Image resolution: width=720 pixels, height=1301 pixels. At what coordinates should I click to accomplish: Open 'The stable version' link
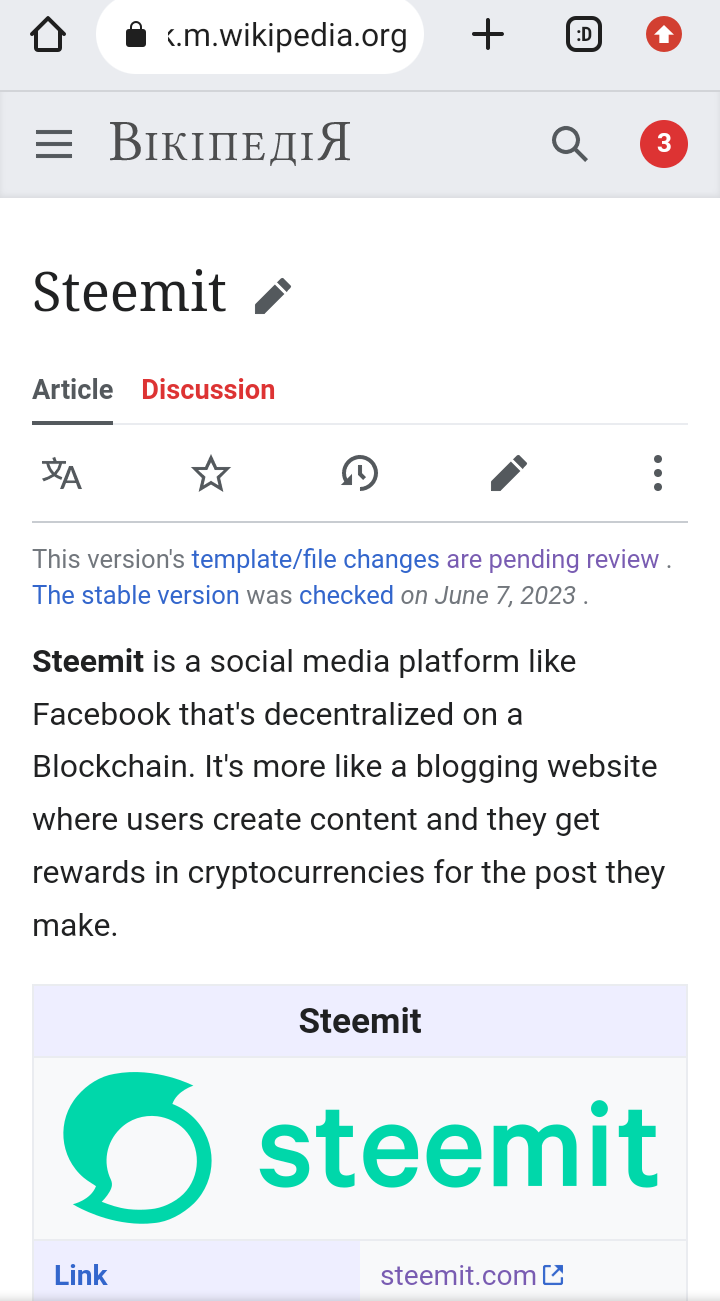coord(136,595)
